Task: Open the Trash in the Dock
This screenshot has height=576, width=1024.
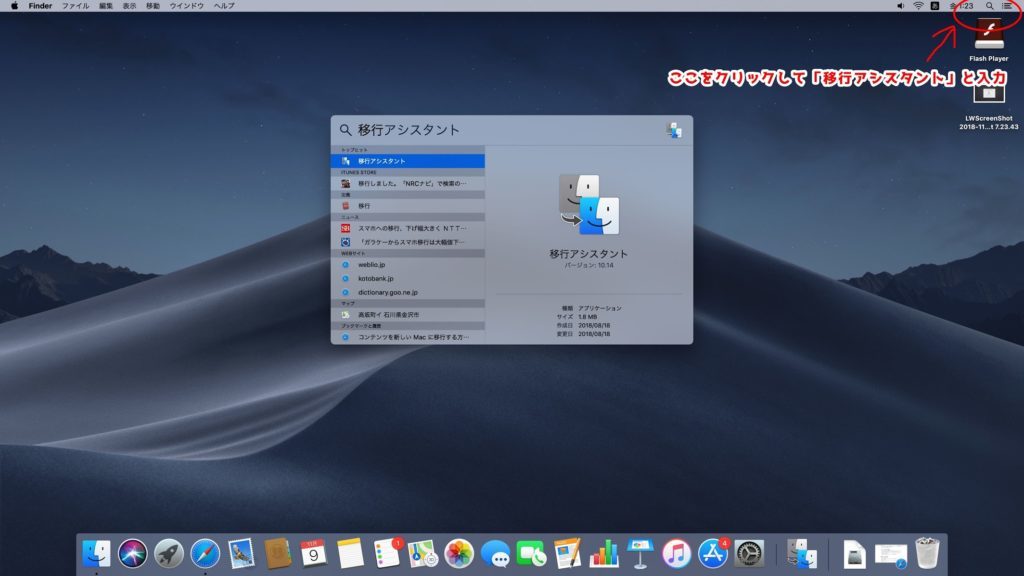Action: [x=927, y=554]
